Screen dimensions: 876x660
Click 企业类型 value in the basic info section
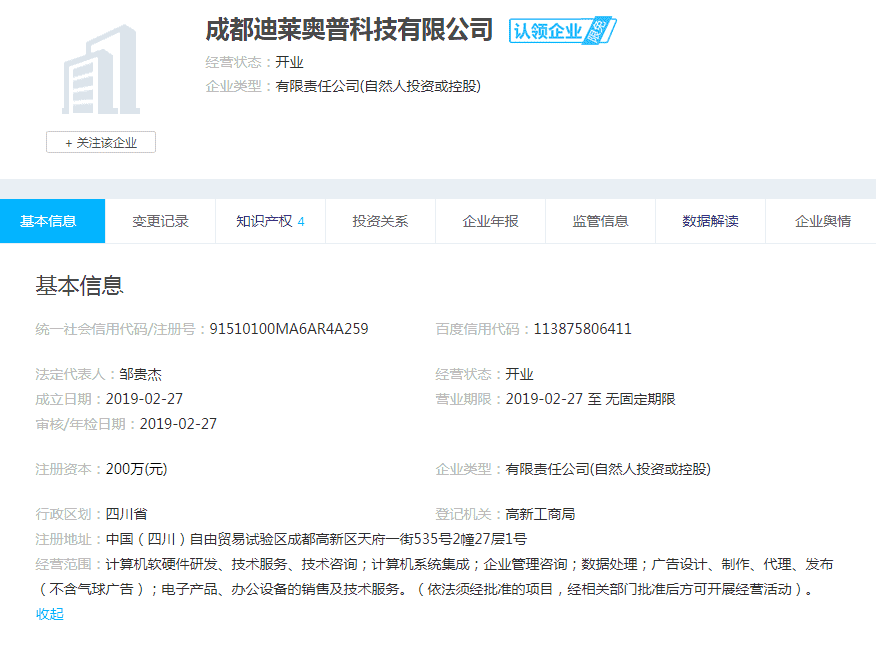click(608, 469)
